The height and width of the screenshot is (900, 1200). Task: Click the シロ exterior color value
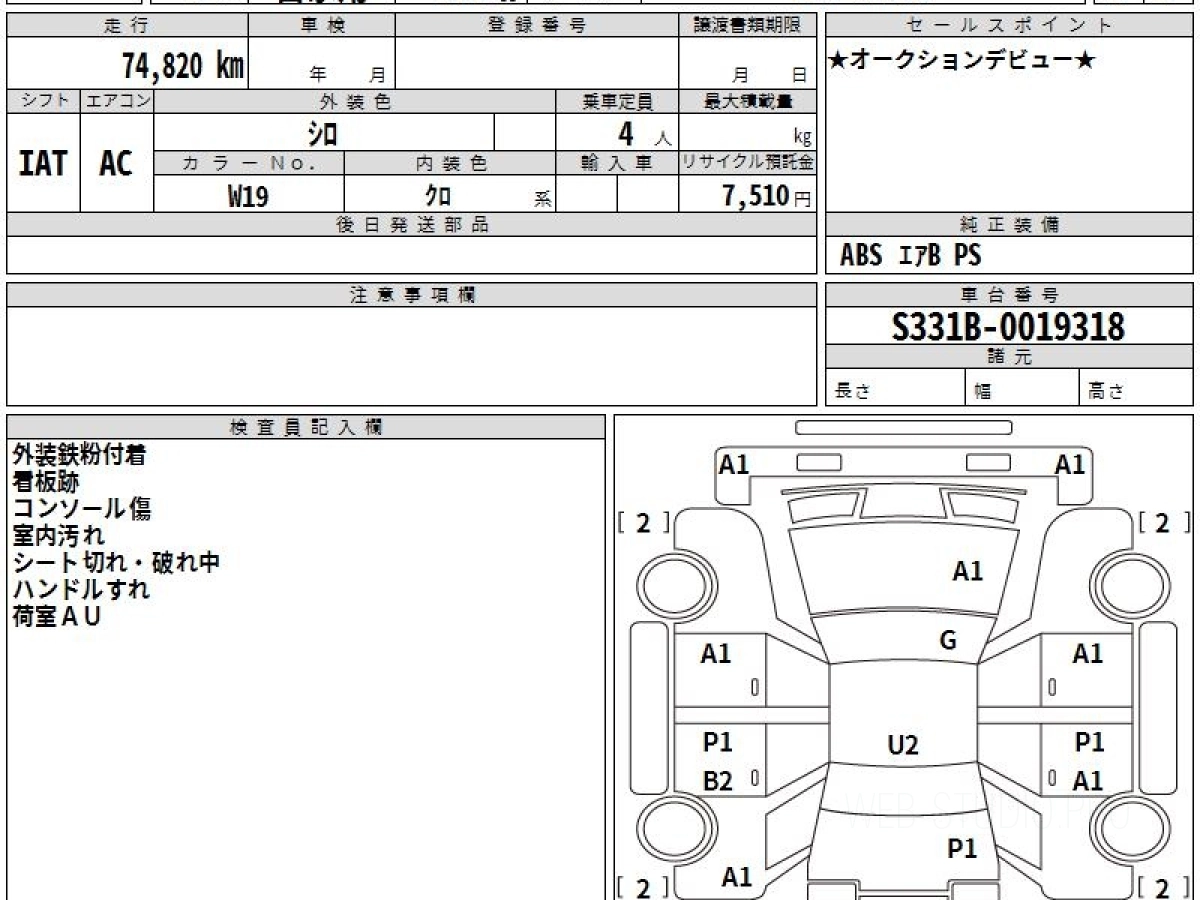(322, 132)
